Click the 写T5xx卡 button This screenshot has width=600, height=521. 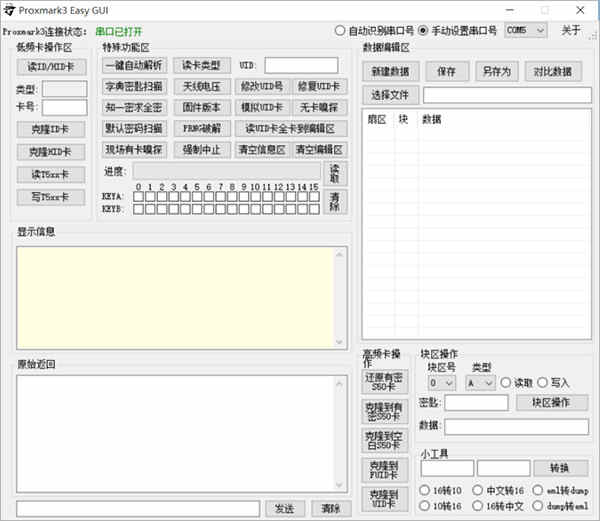click(x=51, y=197)
